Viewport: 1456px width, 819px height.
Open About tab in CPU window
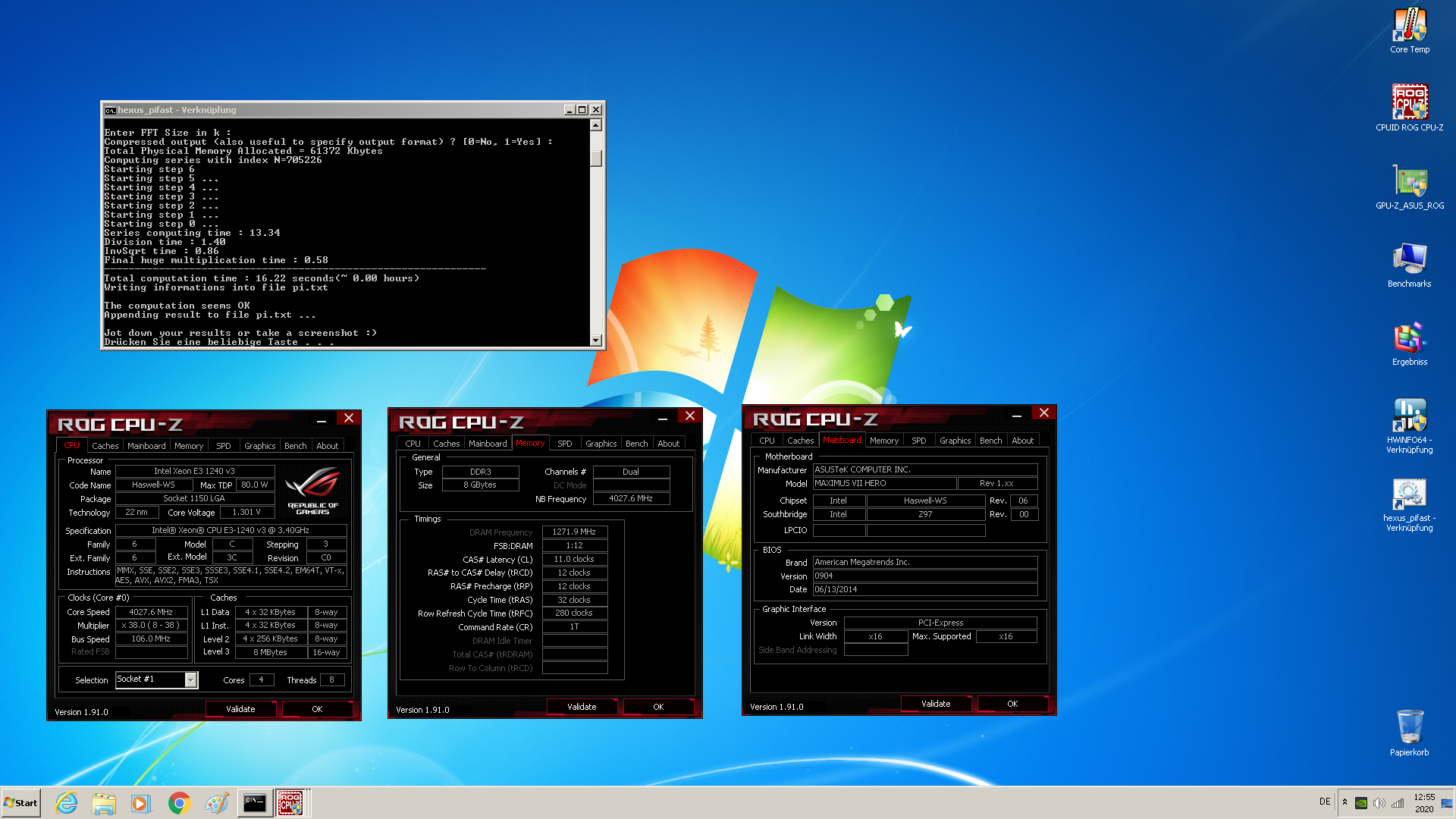click(x=328, y=446)
